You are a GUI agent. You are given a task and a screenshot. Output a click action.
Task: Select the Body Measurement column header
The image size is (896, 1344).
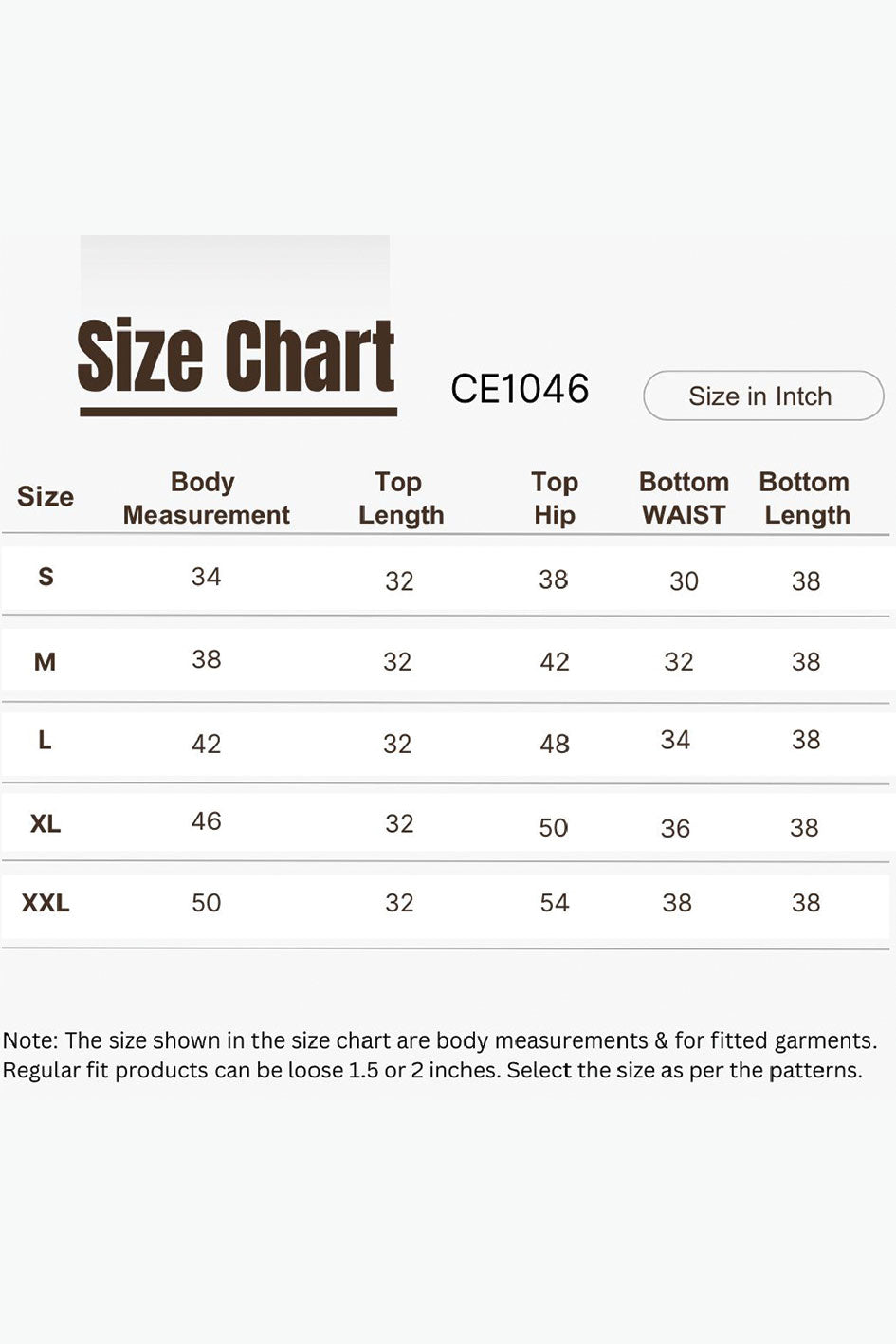(206, 498)
